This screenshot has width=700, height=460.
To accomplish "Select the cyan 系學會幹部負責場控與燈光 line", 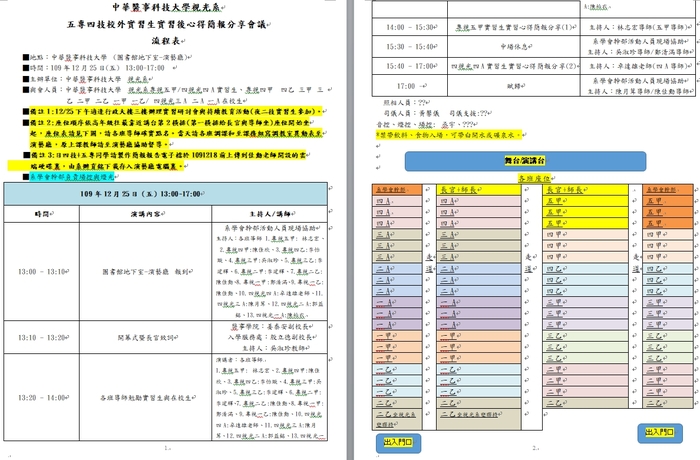I will tap(71, 177).
